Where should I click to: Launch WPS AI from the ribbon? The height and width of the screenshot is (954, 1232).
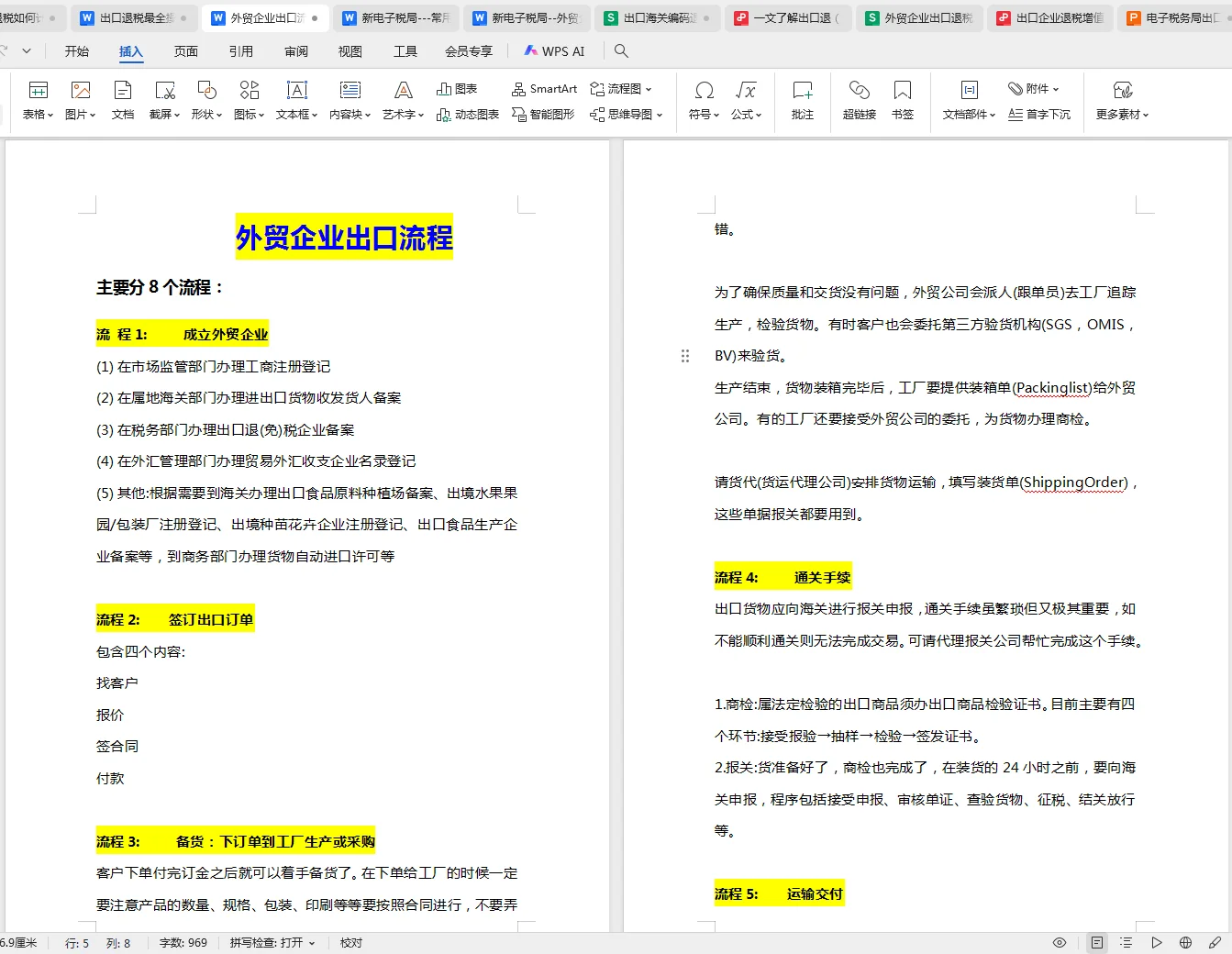coord(554,51)
